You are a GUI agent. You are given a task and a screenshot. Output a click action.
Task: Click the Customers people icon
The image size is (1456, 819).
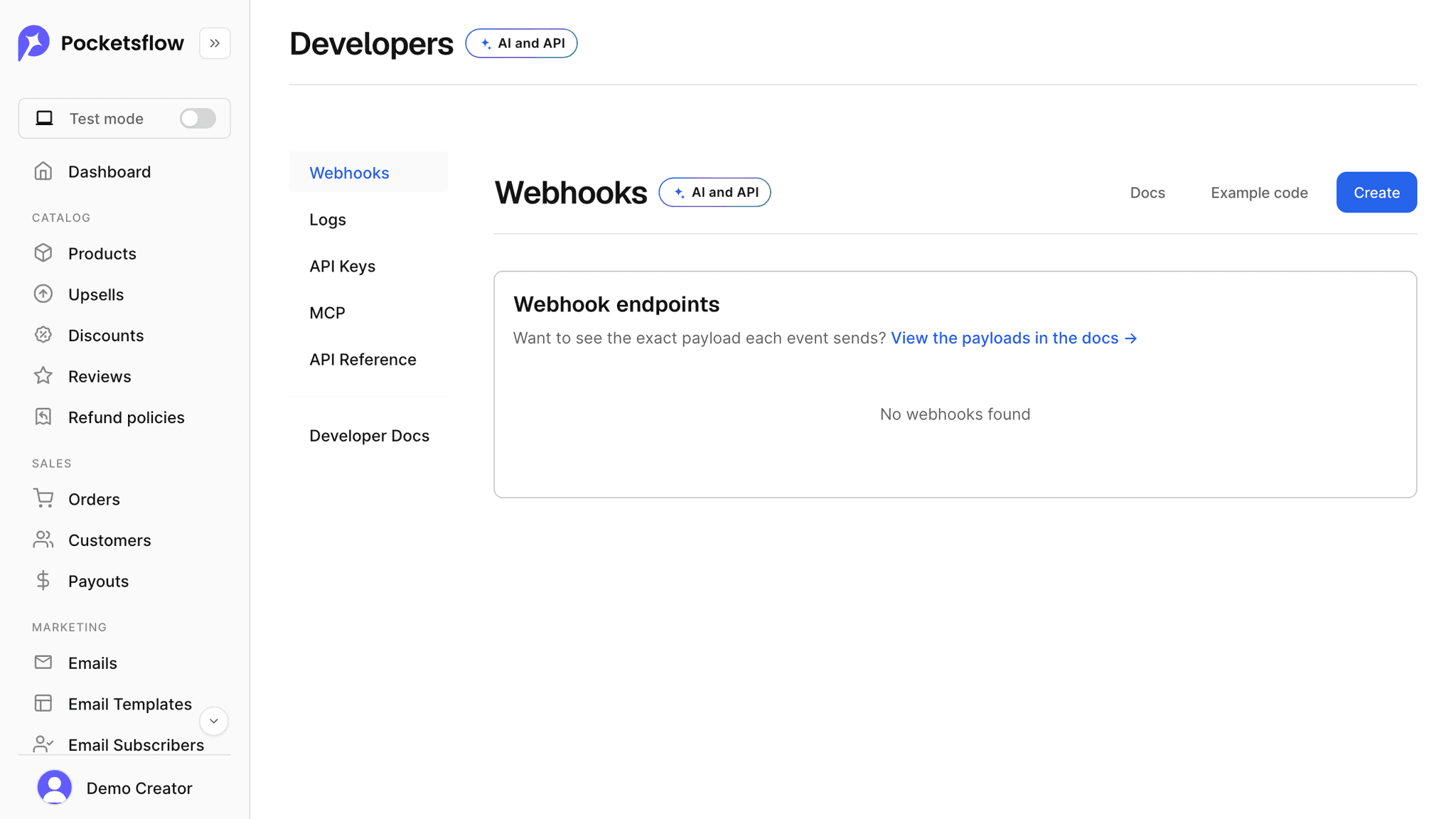[43, 540]
